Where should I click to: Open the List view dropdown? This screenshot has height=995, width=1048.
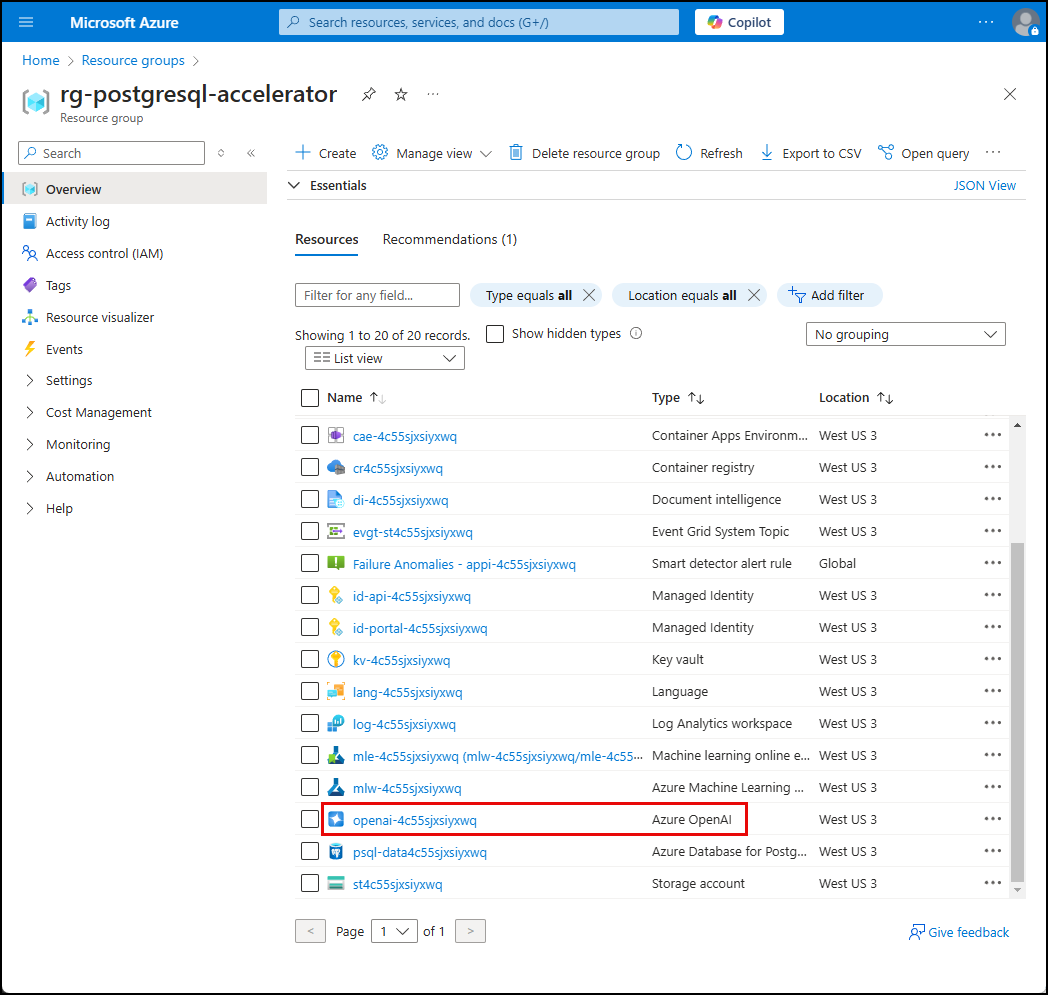point(385,358)
